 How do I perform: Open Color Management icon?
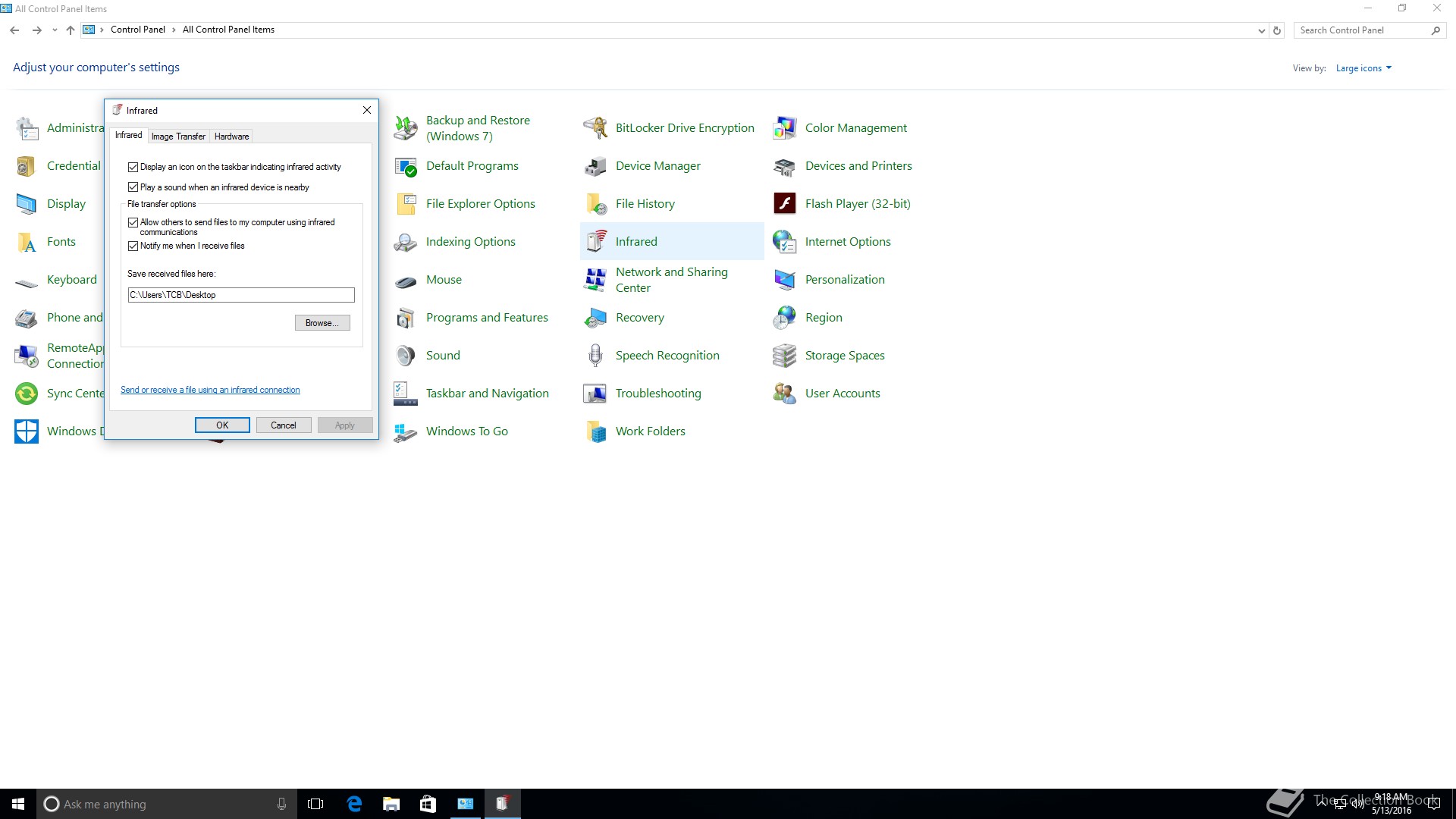point(785,128)
